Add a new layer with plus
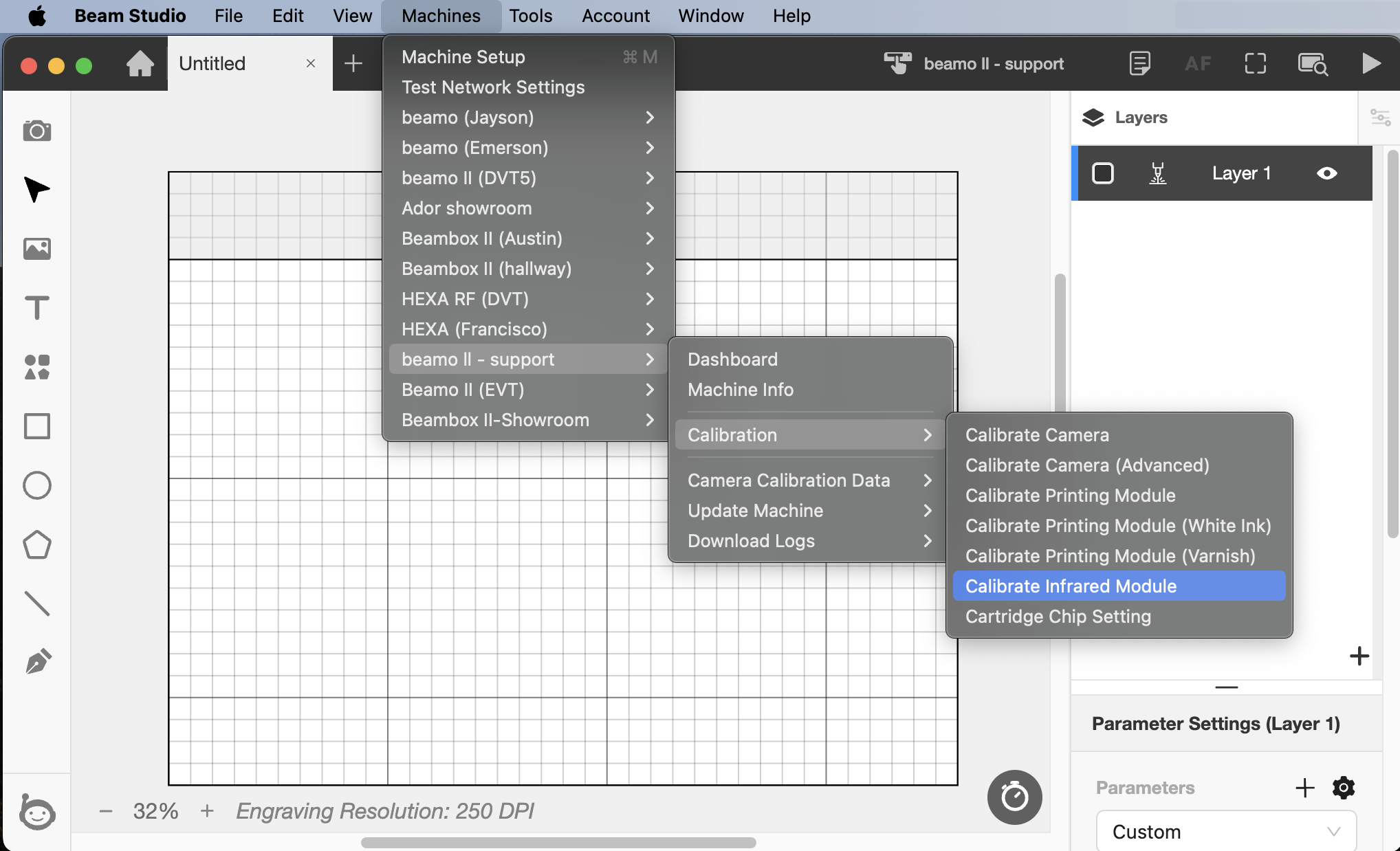The height and width of the screenshot is (851, 1400). click(x=1359, y=656)
